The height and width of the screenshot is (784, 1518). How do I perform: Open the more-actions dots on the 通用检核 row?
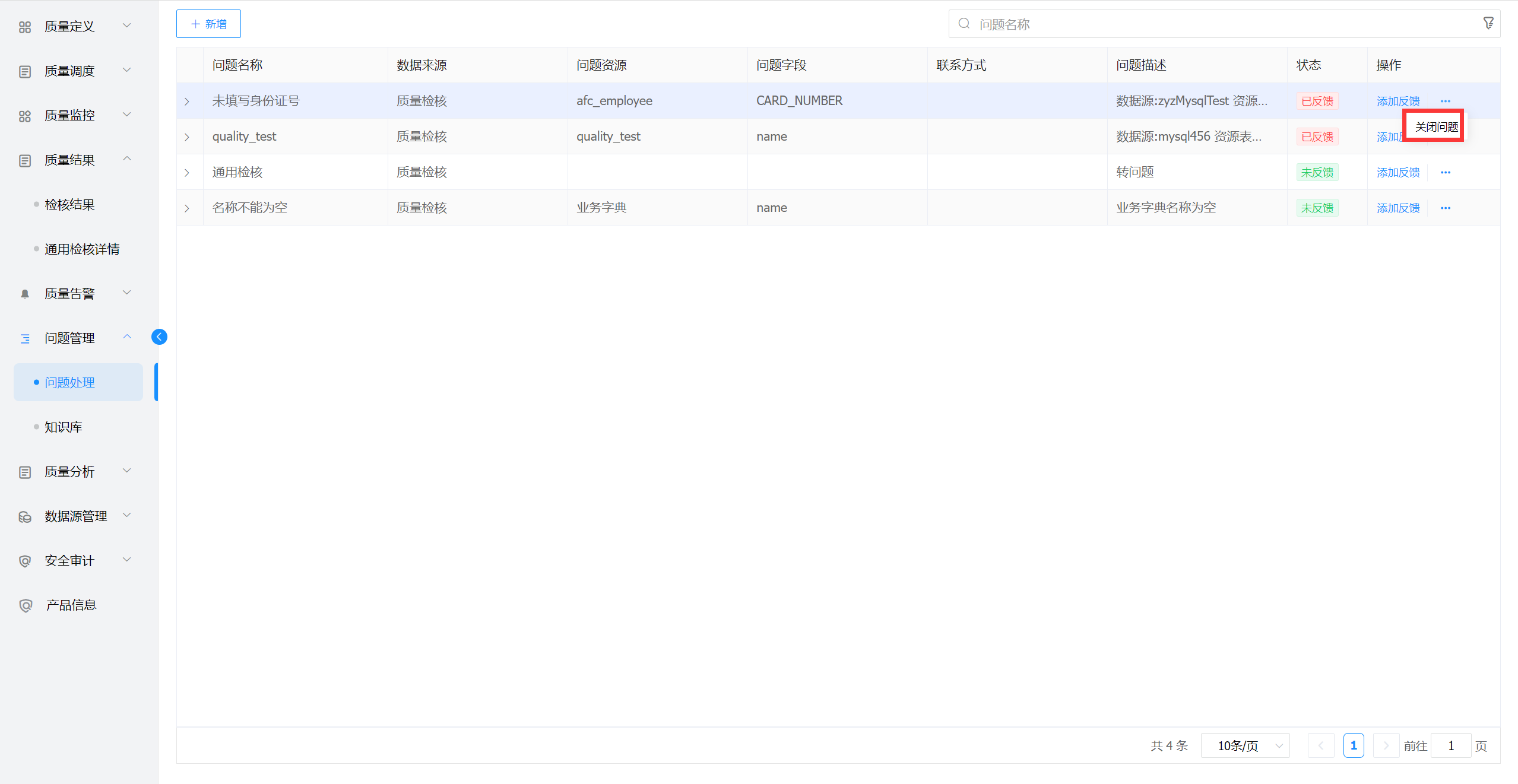(1445, 173)
